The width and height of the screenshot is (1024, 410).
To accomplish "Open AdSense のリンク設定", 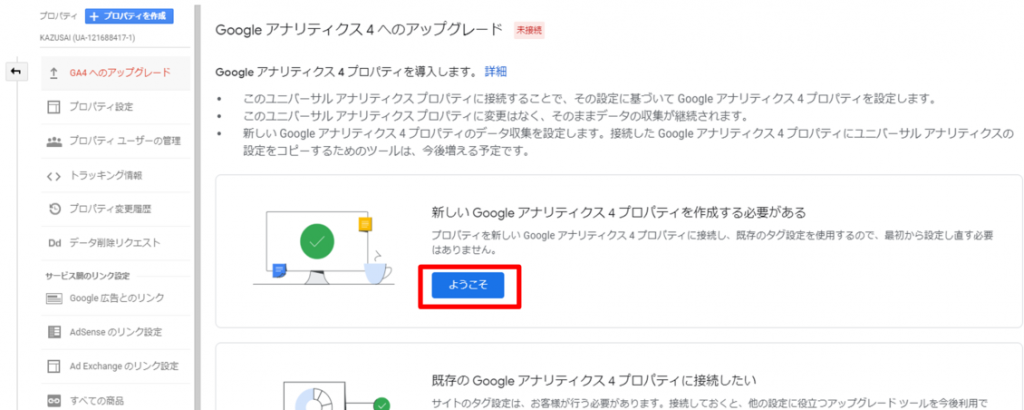I will (x=115, y=332).
